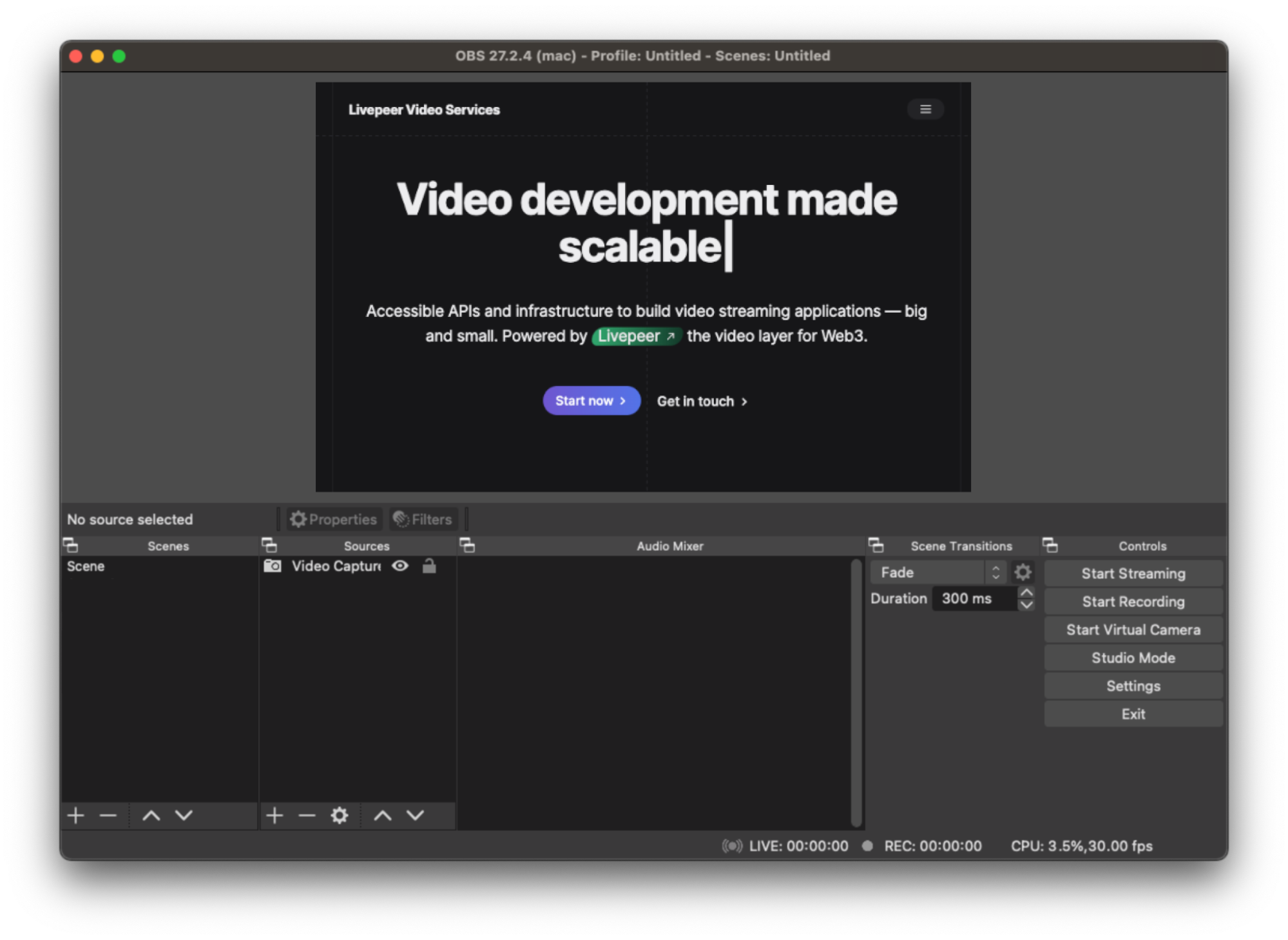This screenshot has height=940, width=1288.
Task: Move scene down with arrow icon
Action: click(x=184, y=815)
